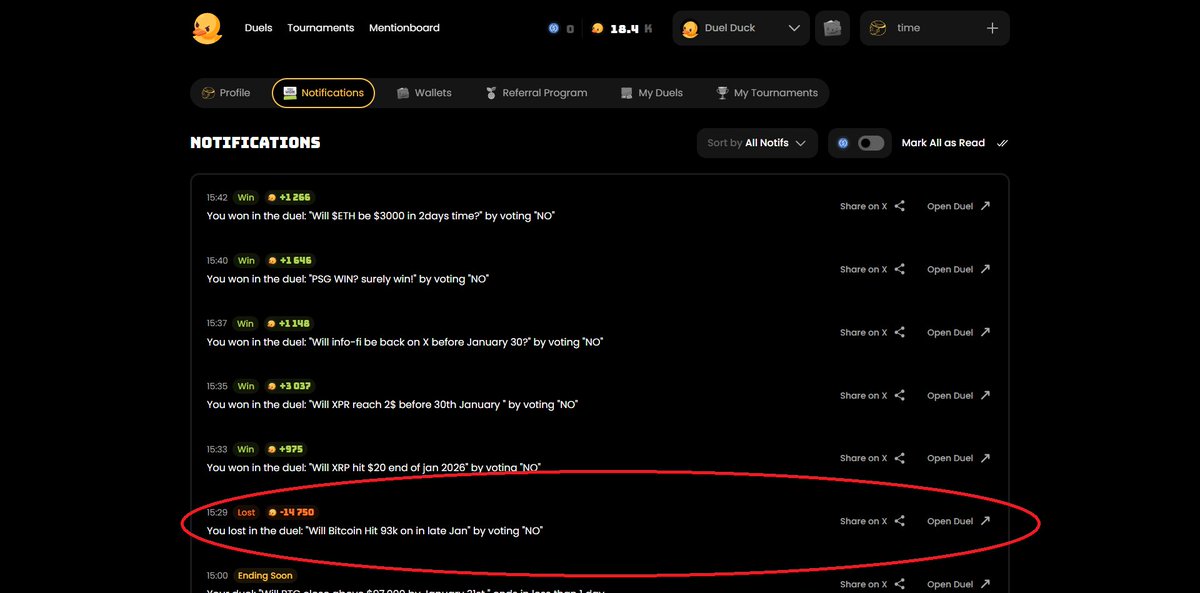Click open arrow icon in info-fi row
The height and width of the screenshot is (593, 1200).
click(x=985, y=332)
